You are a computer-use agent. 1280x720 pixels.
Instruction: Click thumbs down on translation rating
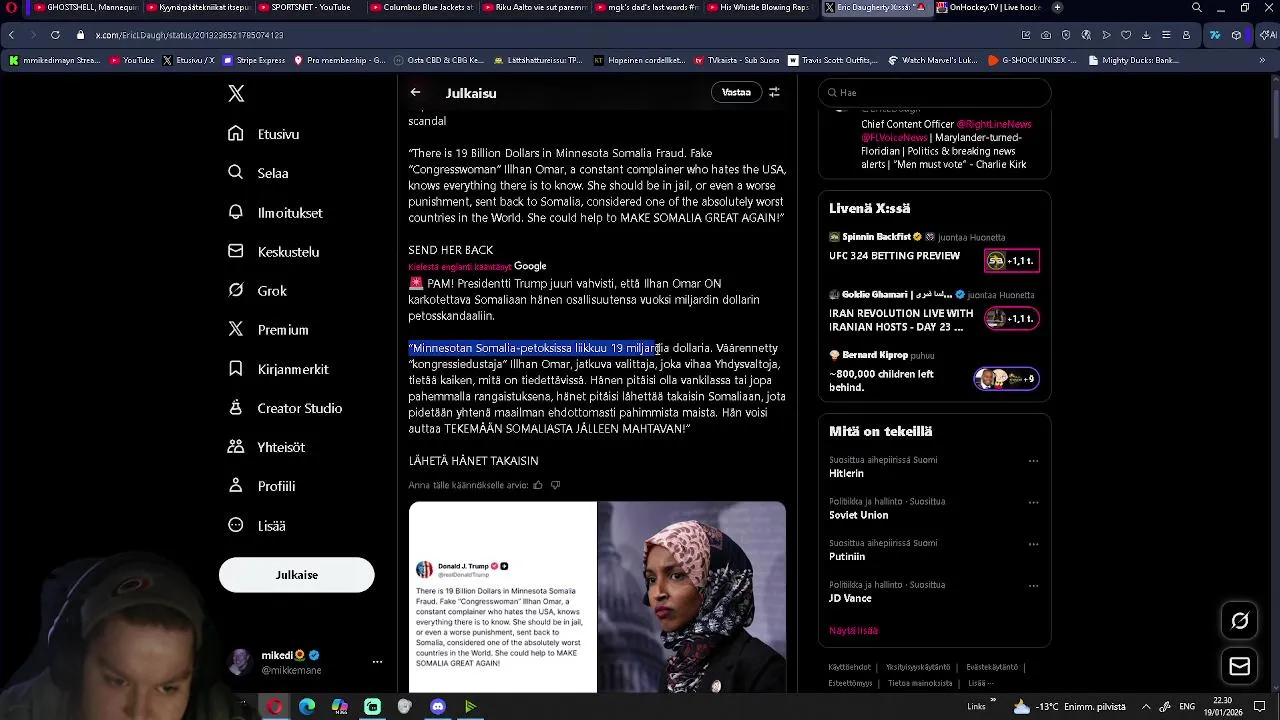[556, 485]
